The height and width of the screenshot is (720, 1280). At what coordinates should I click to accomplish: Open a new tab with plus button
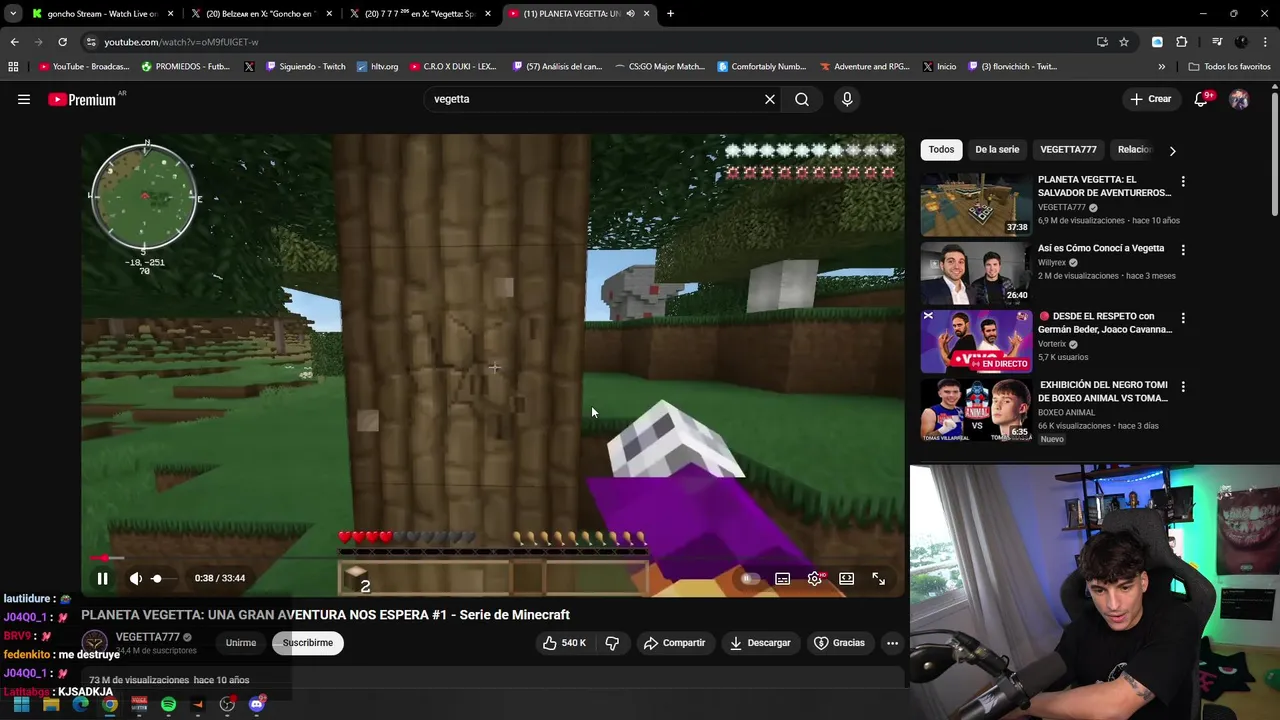click(670, 14)
